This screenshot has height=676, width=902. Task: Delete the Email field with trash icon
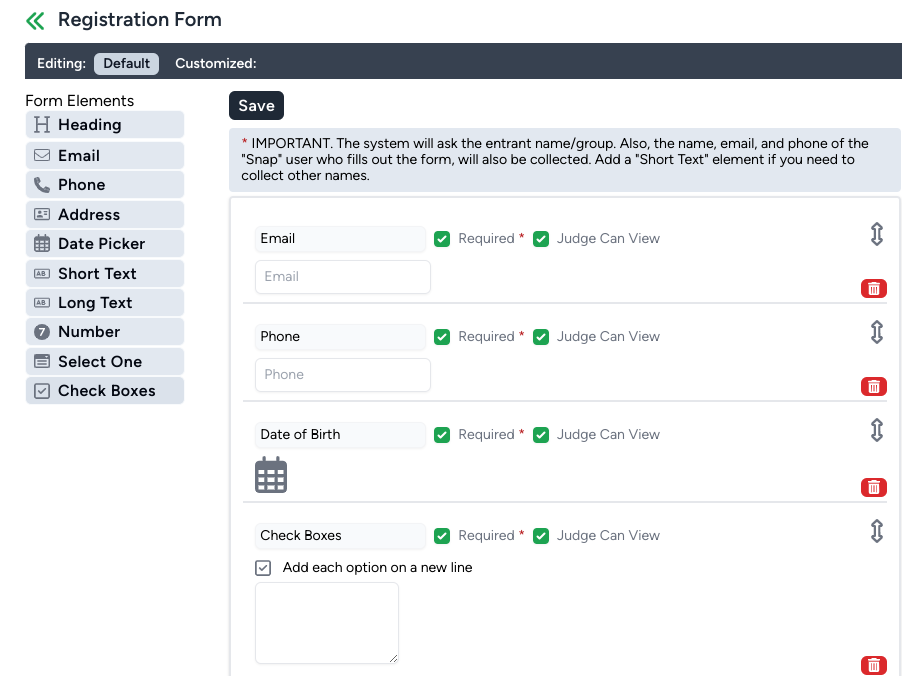873,289
